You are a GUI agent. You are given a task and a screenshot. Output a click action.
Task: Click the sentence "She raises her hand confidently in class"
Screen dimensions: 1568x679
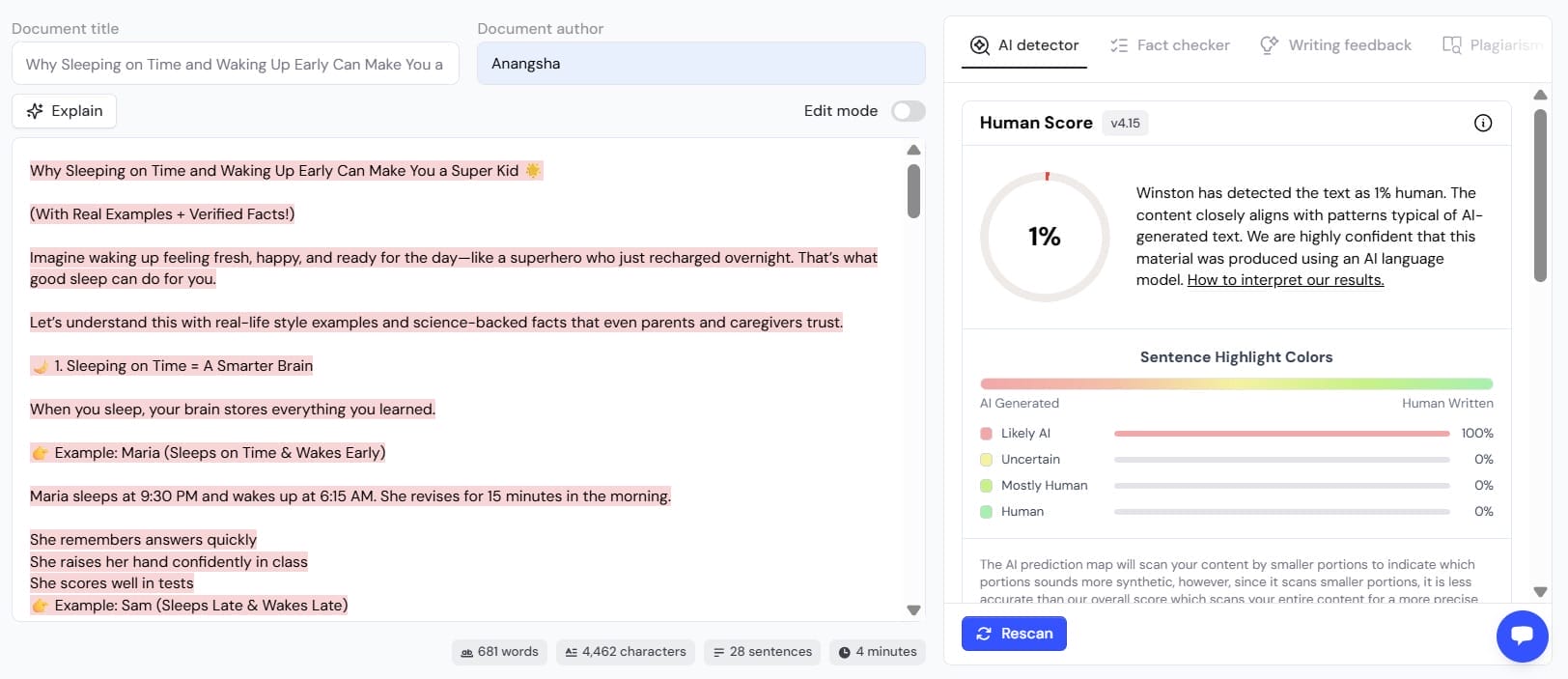click(x=169, y=562)
